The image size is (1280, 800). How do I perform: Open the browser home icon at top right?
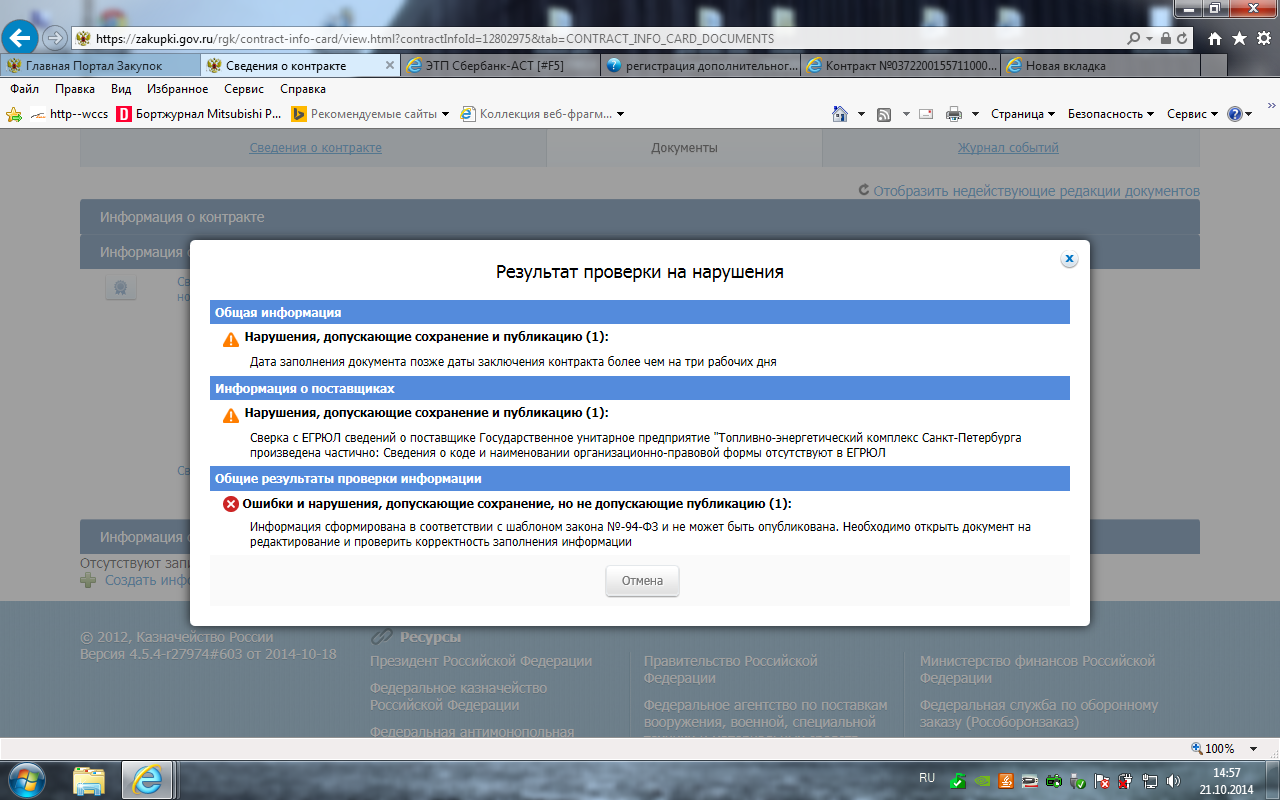1214,38
